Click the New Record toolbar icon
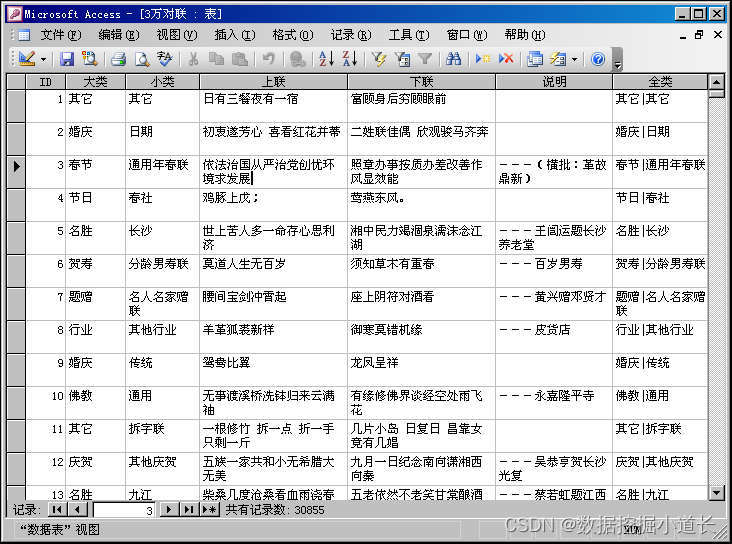This screenshot has height=544, width=732. click(483, 59)
